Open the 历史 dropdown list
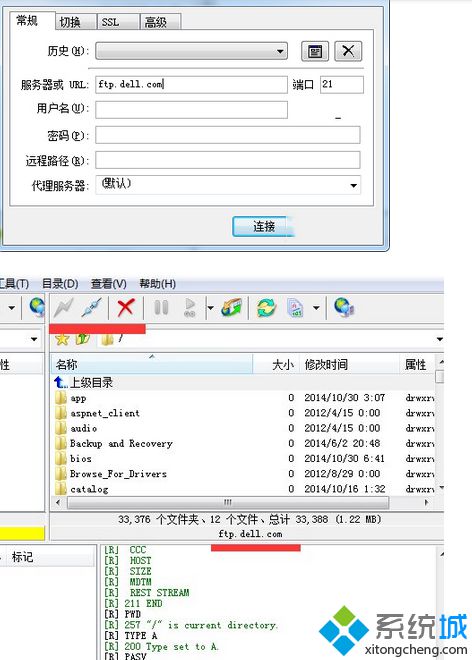 coord(192,51)
